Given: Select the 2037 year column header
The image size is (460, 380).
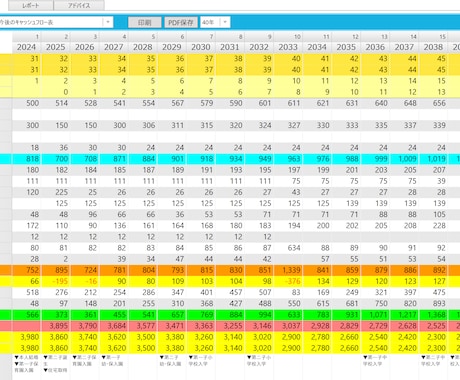Looking at the screenshot, I should tap(404, 47).
